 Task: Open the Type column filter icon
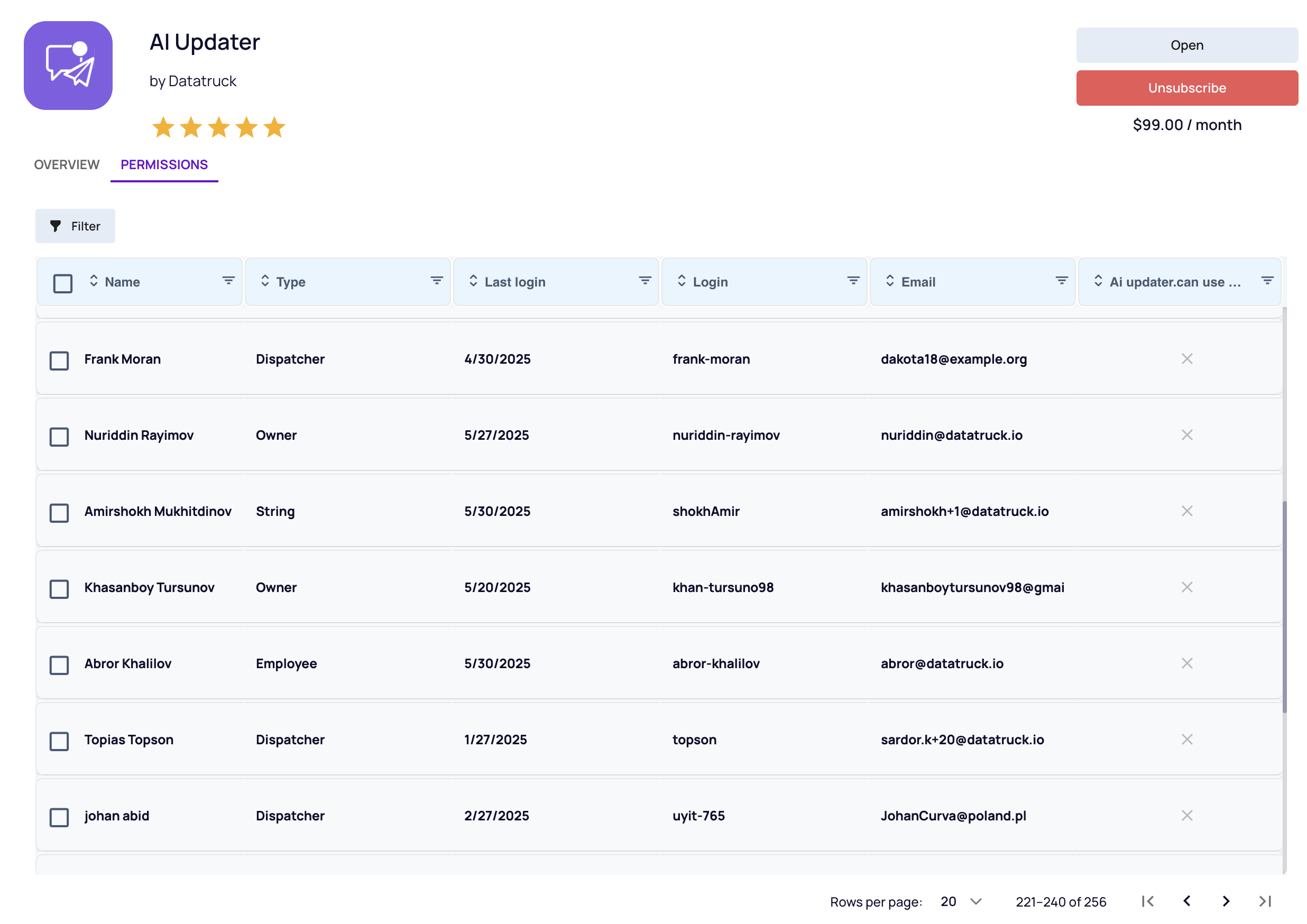click(437, 281)
